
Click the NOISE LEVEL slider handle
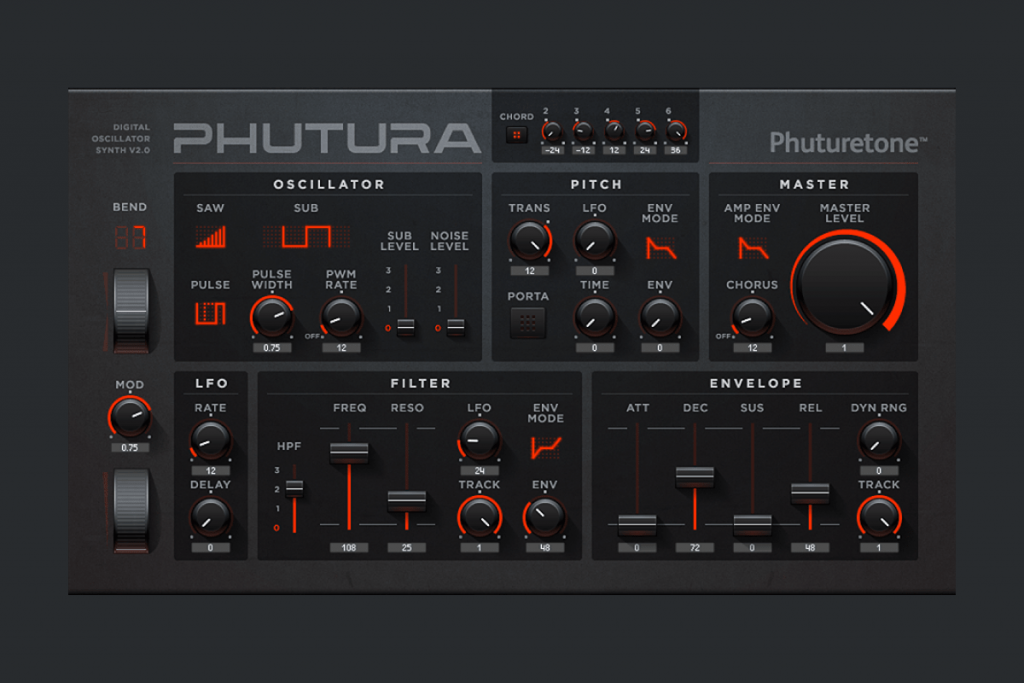[455, 326]
